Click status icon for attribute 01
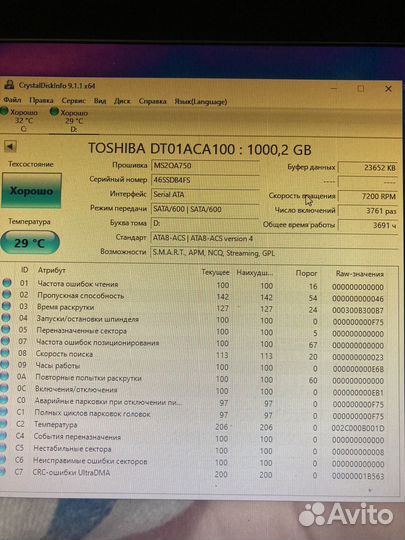405x540 pixels. pos(7,283)
